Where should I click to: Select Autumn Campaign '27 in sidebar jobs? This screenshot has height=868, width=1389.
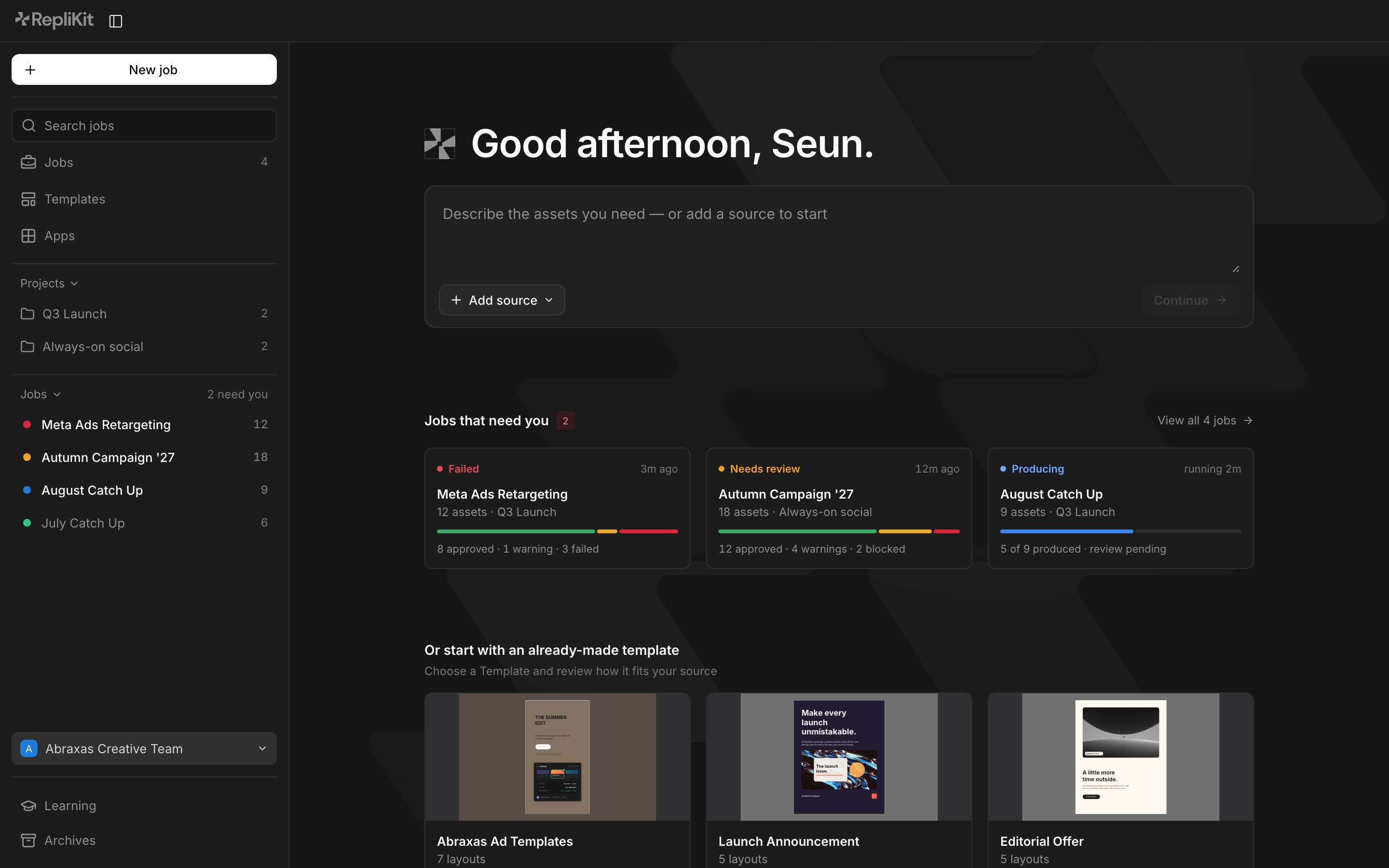click(144, 457)
